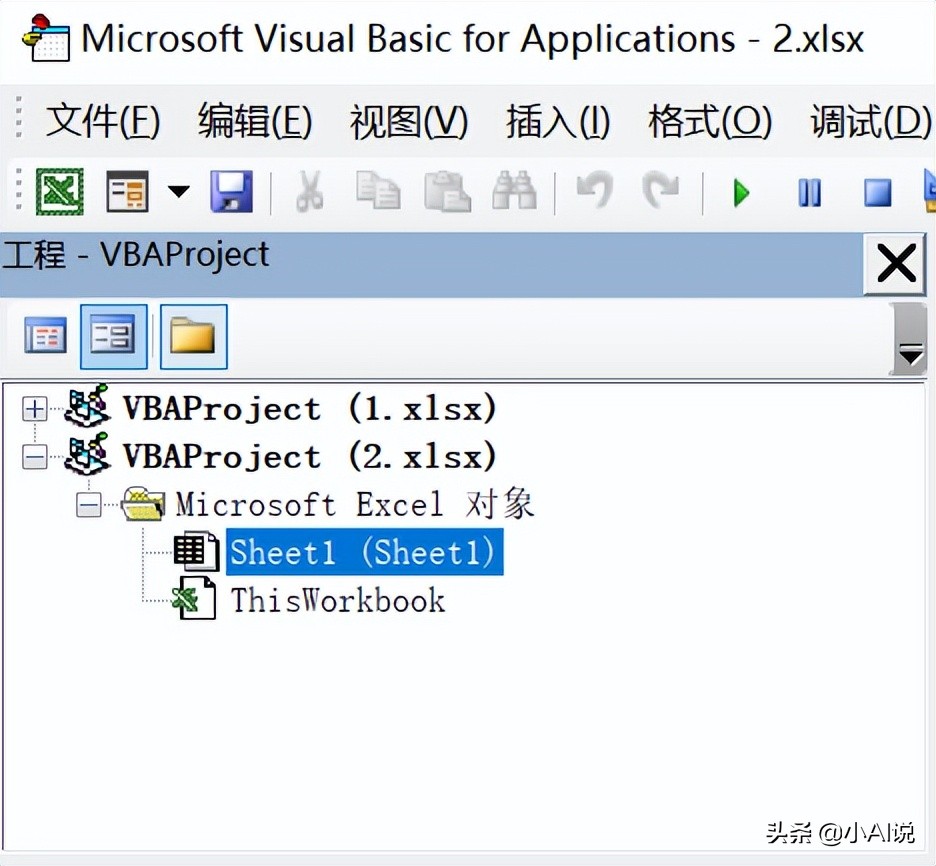The width and height of the screenshot is (936, 866).
Task: Click the Paste clipboard icon
Action: [447, 192]
